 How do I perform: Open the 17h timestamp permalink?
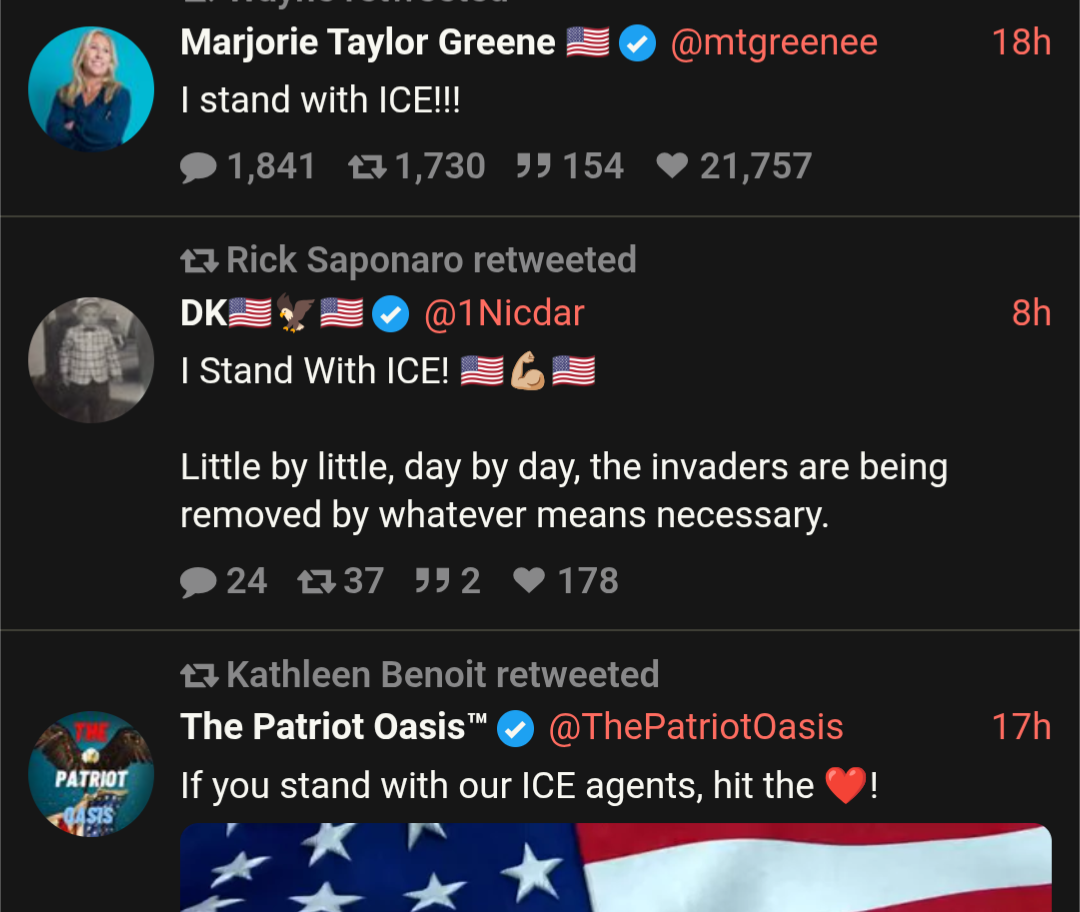click(1021, 727)
